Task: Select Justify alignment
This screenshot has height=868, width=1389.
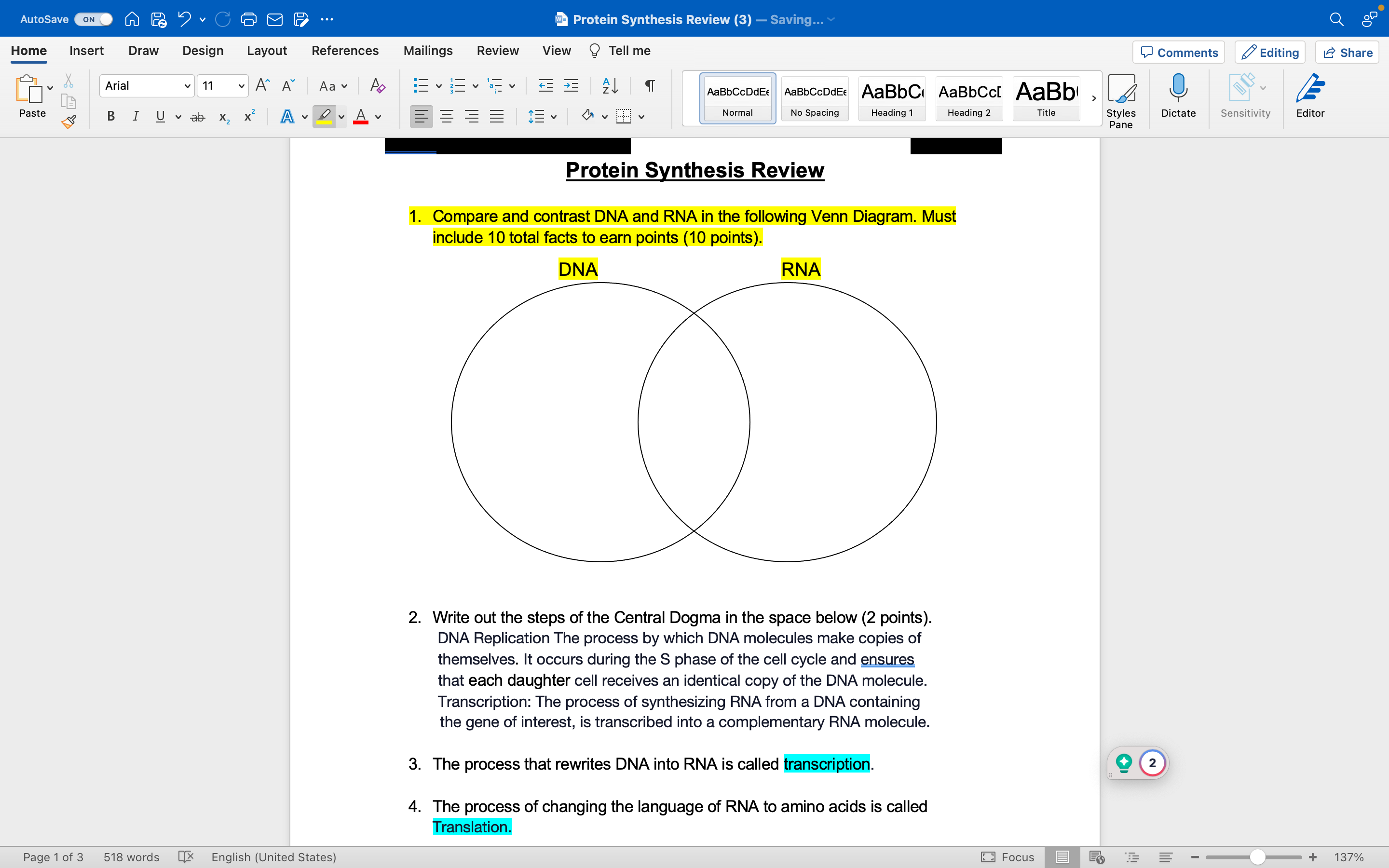Action: (x=496, y=117)
